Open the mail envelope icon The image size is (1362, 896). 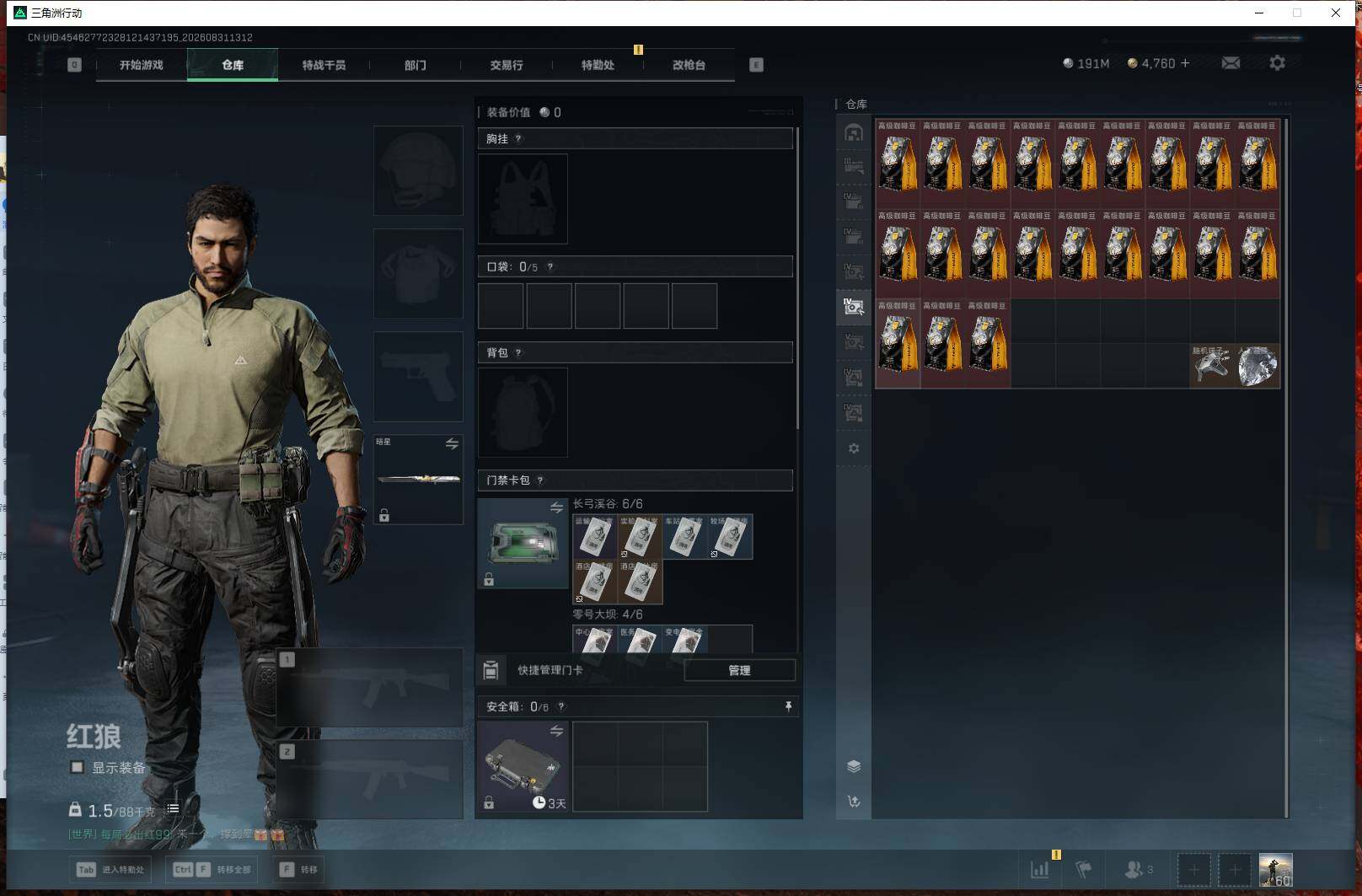pyautogui.click(x=1231, y=63)
